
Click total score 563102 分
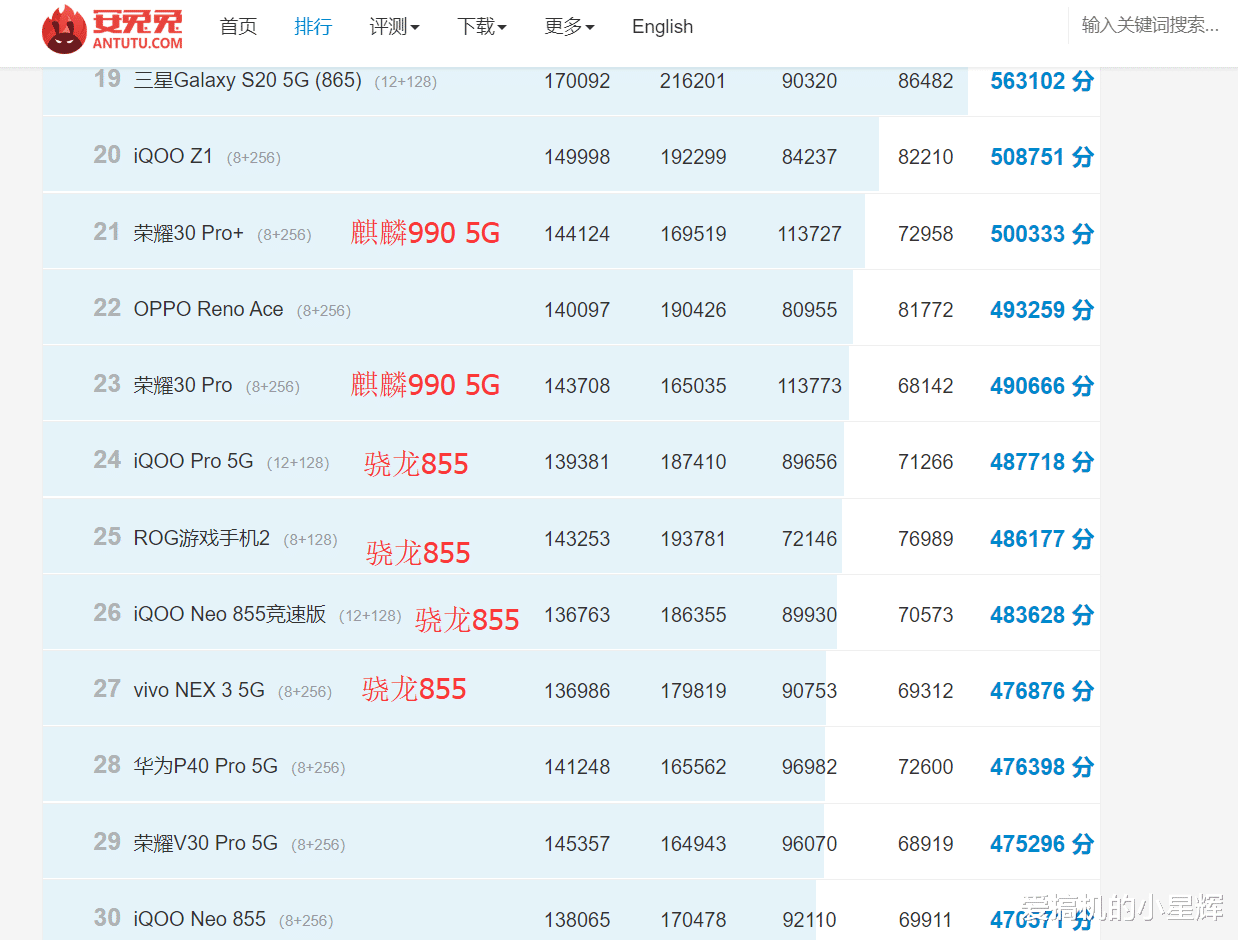pos(1042,81)
